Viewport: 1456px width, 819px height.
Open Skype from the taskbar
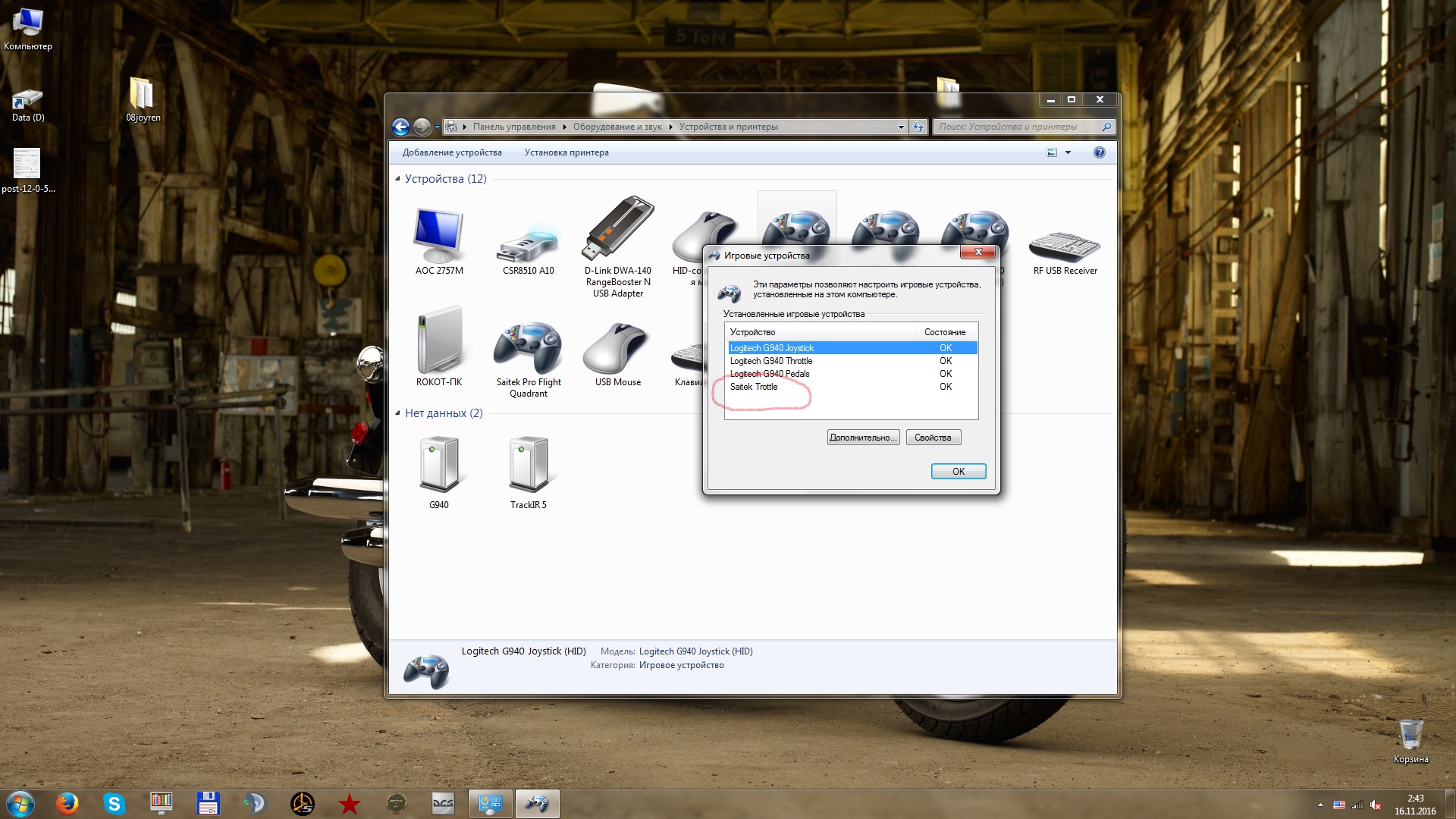click(115, 804)
